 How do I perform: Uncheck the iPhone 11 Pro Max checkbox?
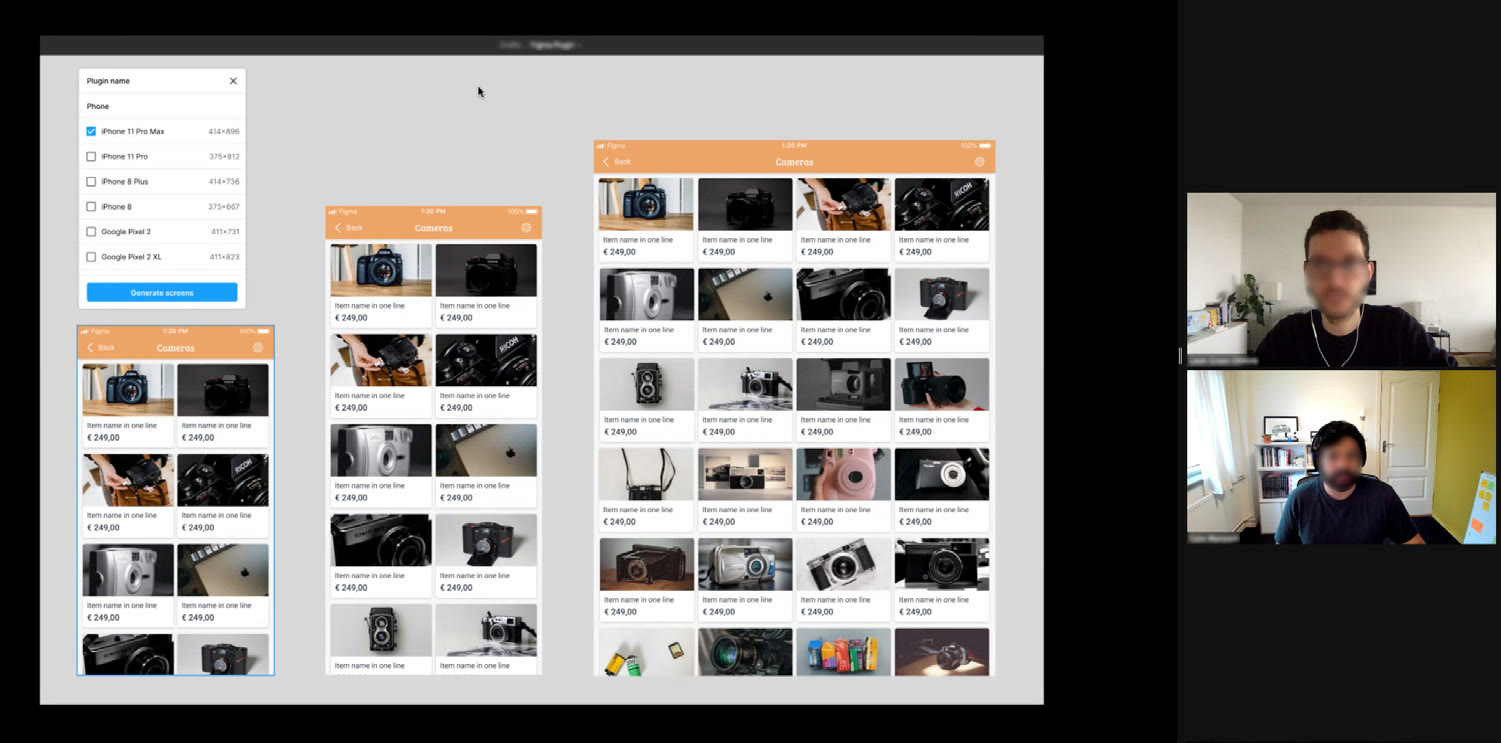point(91,131)
